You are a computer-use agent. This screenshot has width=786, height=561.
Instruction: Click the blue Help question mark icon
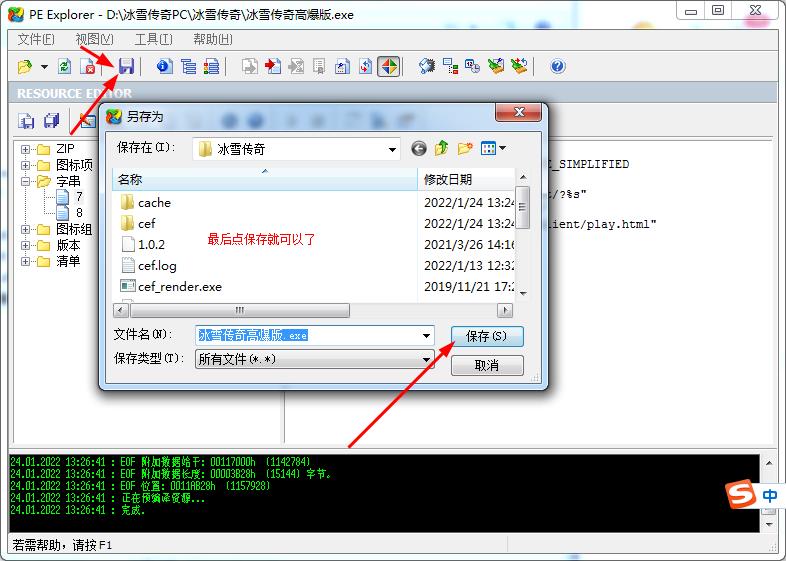point(558,66)
